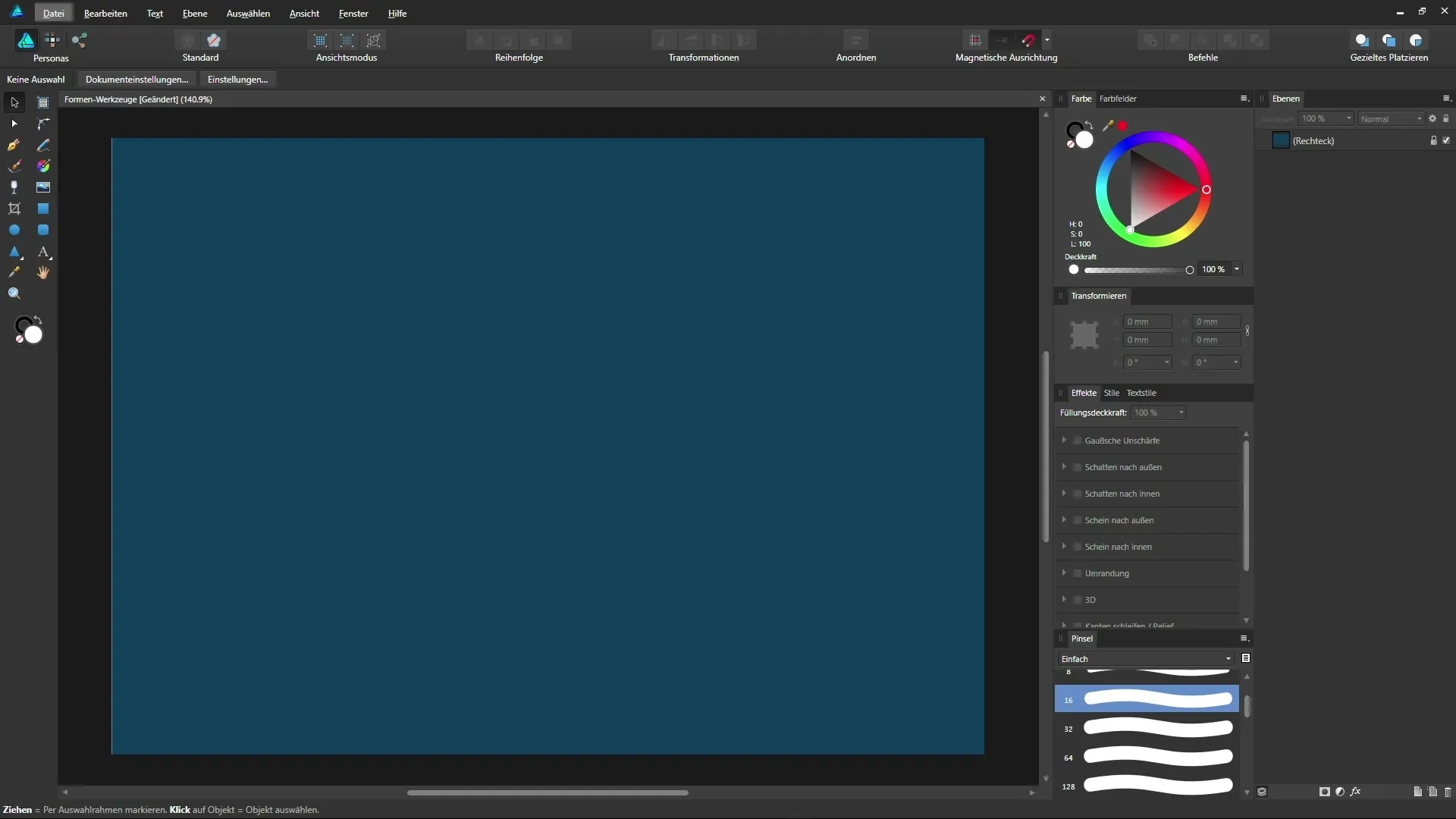Select the Color Picker eyedropper tool
The image size is (1456, 819).
pyautogui.click(x=14, y=272)
